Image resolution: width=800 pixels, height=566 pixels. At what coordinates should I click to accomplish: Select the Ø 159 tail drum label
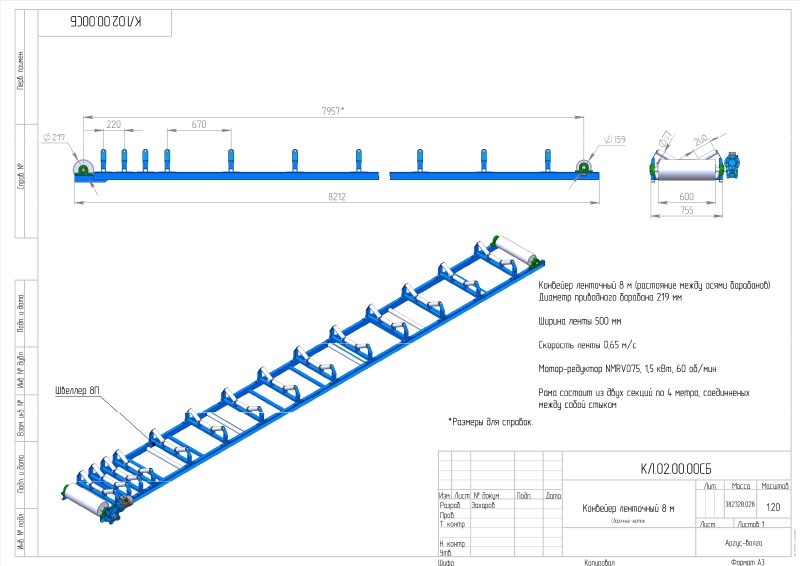pyautogui.click(x=615, y=139)
